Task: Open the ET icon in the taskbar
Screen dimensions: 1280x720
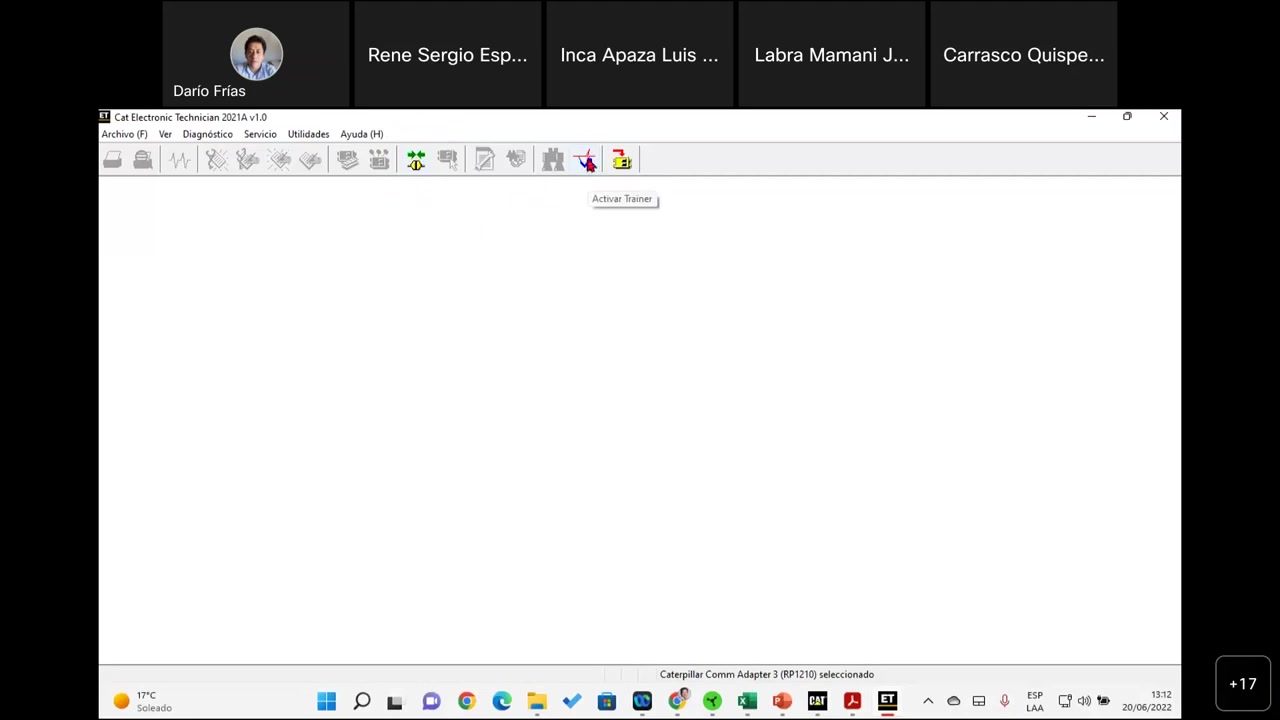Action: [887, 700]
